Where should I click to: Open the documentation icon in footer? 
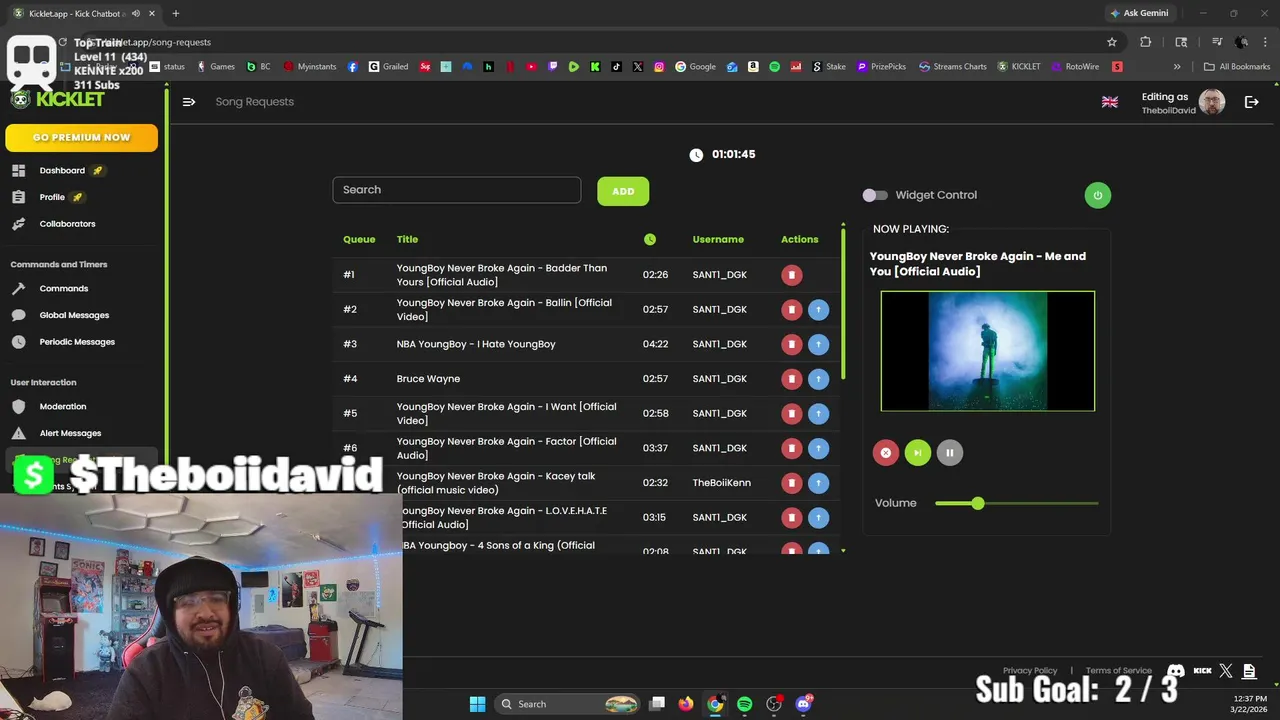tap(1250, 671)
